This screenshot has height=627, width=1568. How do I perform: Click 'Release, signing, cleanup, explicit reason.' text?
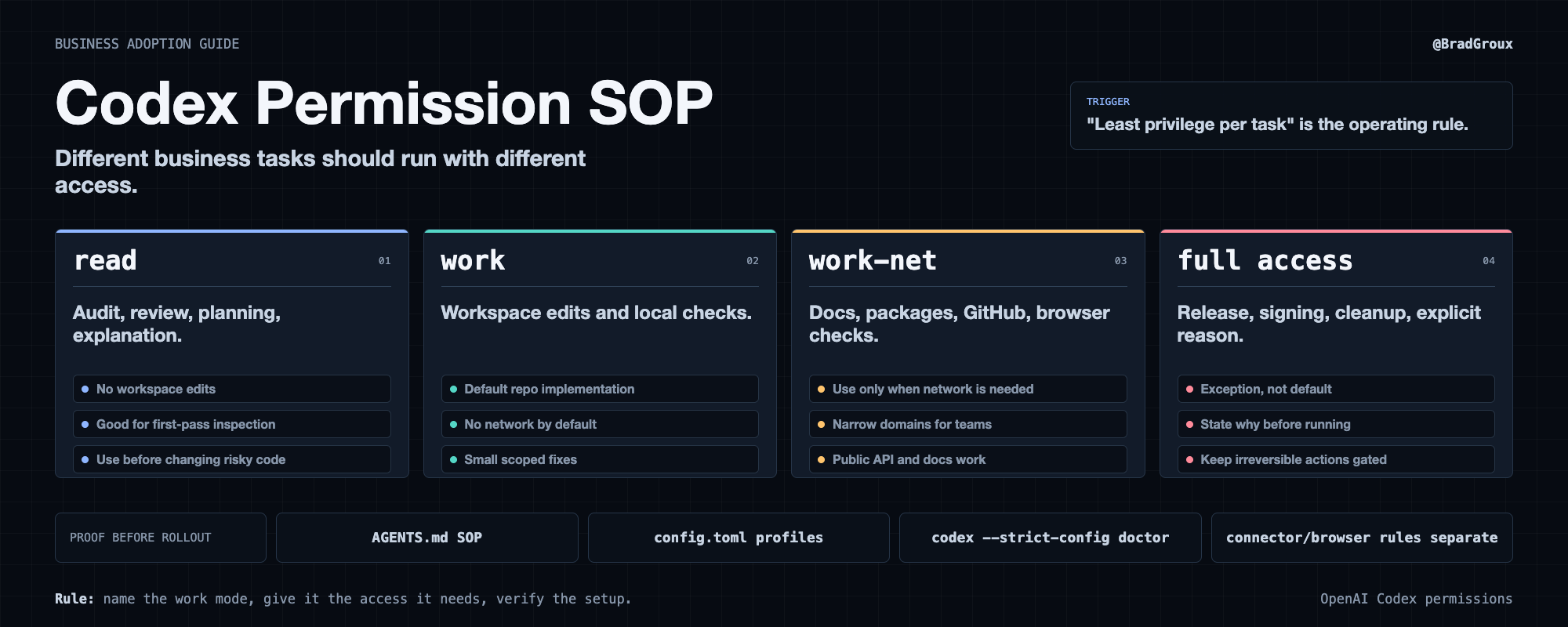(1329, 324)
